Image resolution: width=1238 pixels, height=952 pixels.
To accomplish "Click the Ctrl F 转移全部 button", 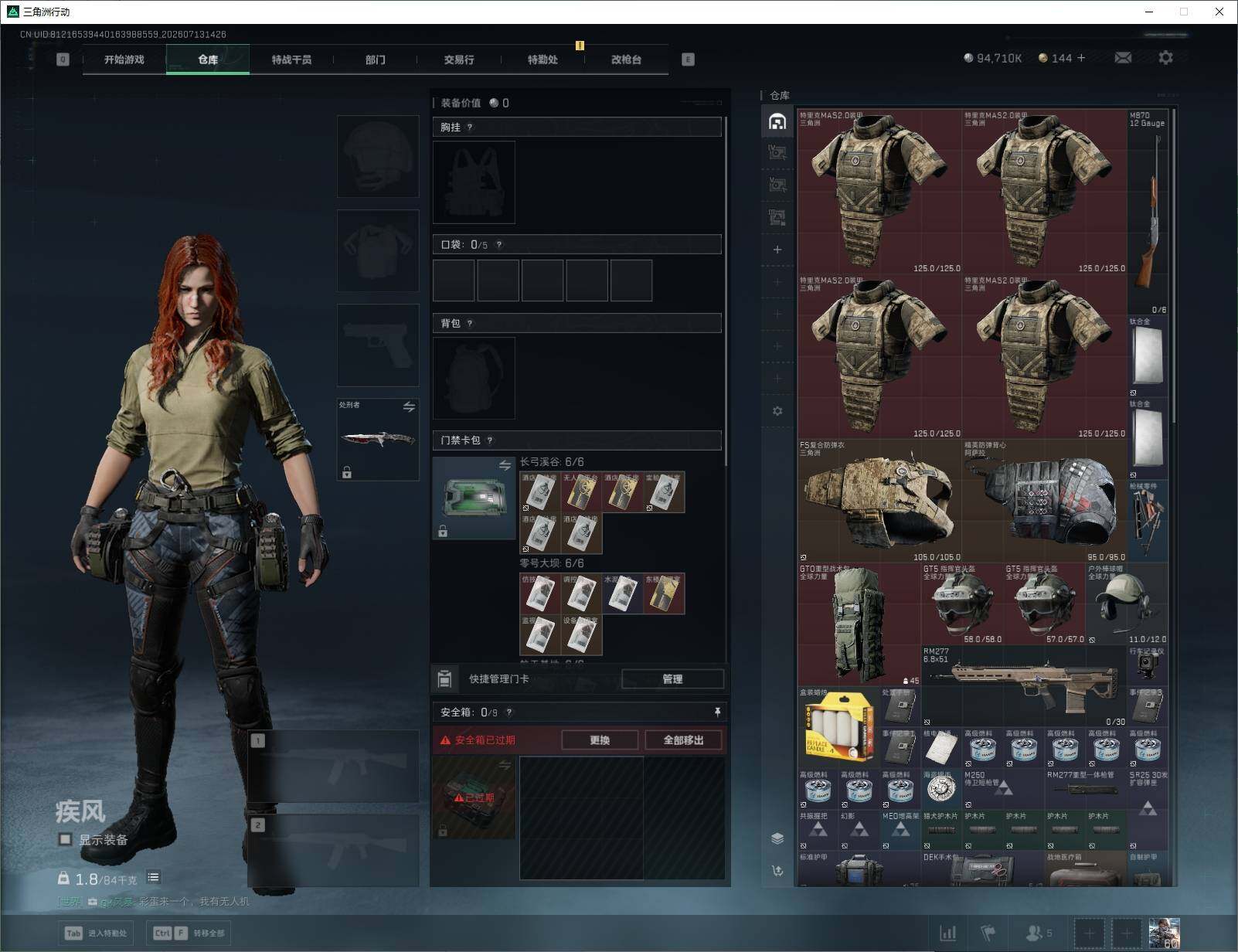I will tap(190, 933).
